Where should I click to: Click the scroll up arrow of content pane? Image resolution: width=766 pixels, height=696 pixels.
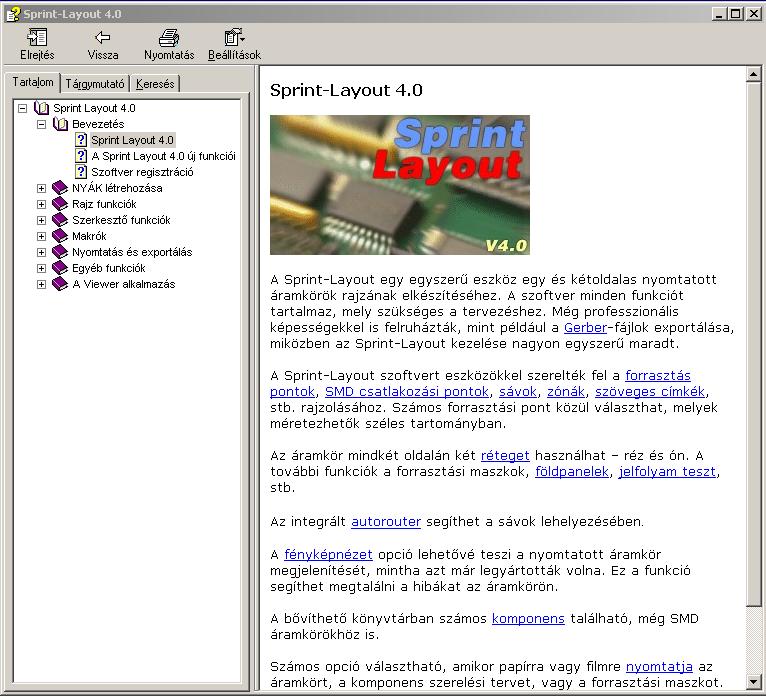click(753, 74)
